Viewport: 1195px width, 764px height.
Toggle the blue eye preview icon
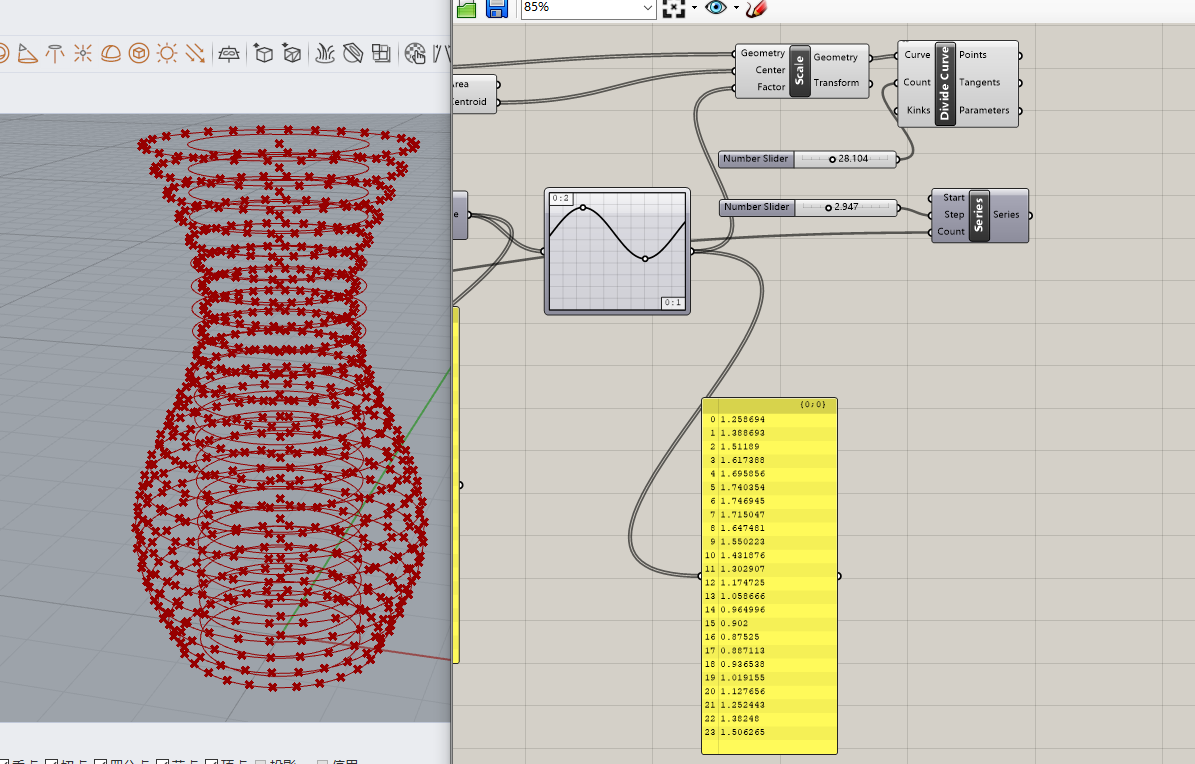(x=715, y=8)
